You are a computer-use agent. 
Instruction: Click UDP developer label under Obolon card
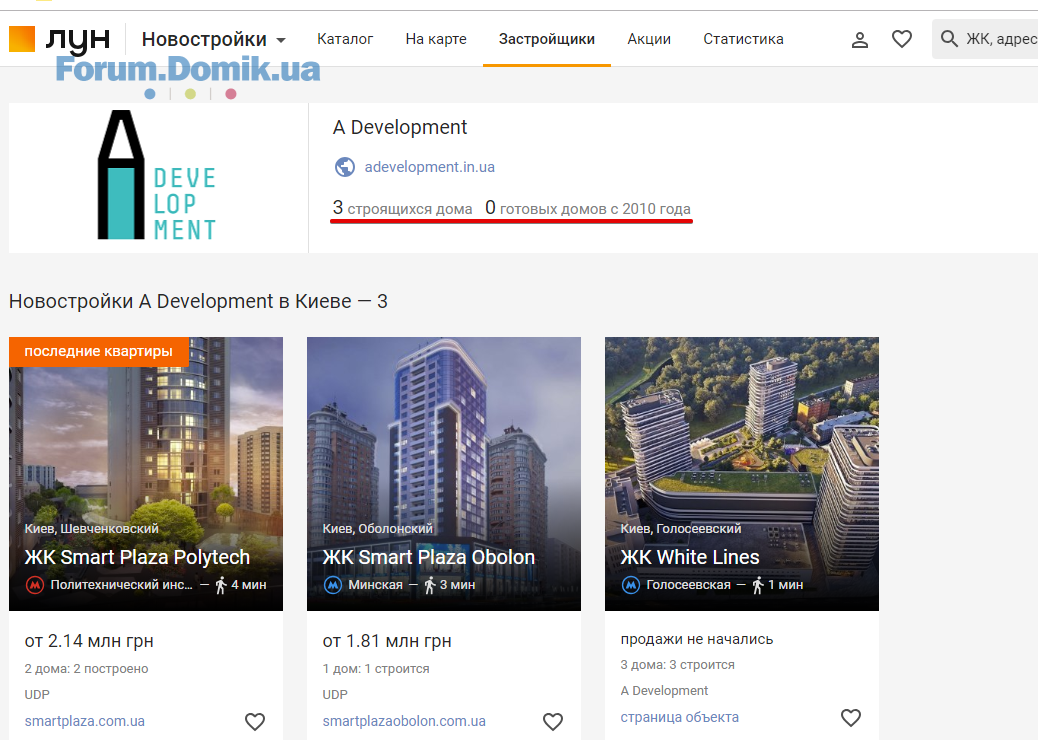point(335,694)
